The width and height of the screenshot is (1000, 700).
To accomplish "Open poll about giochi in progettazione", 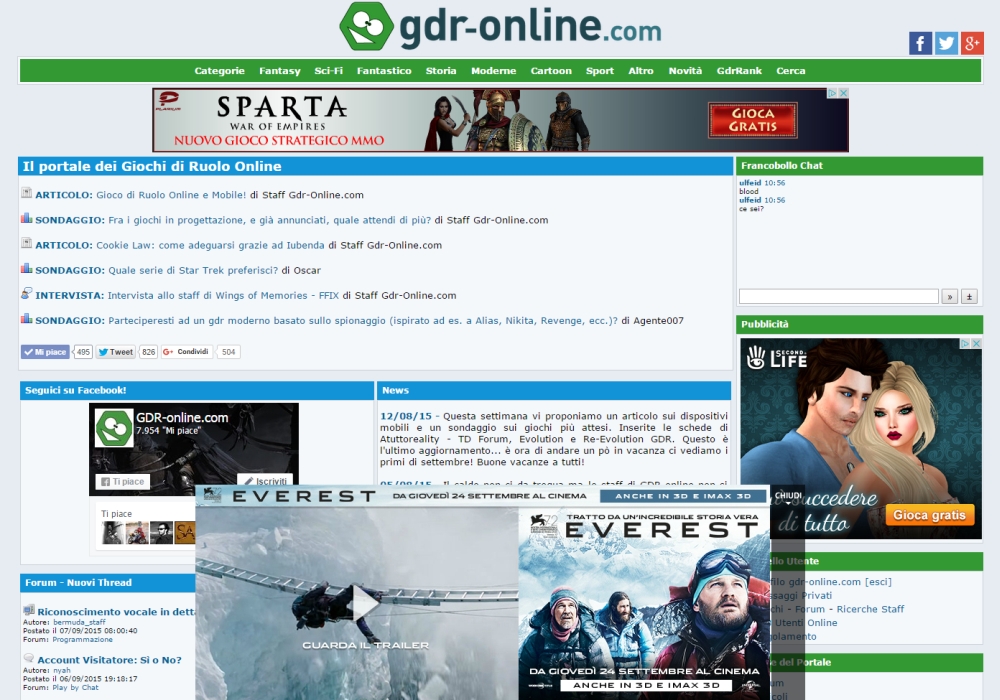I will (x=270, y=220).
